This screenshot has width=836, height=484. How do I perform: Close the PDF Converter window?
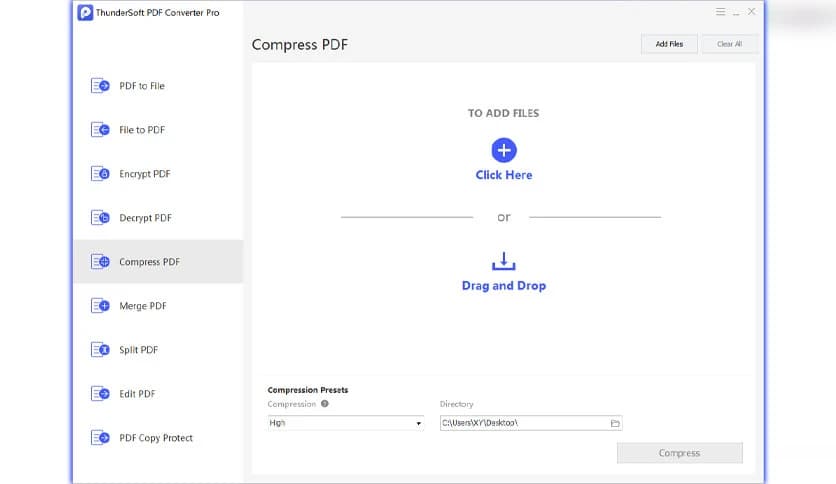tap(751, 12)
